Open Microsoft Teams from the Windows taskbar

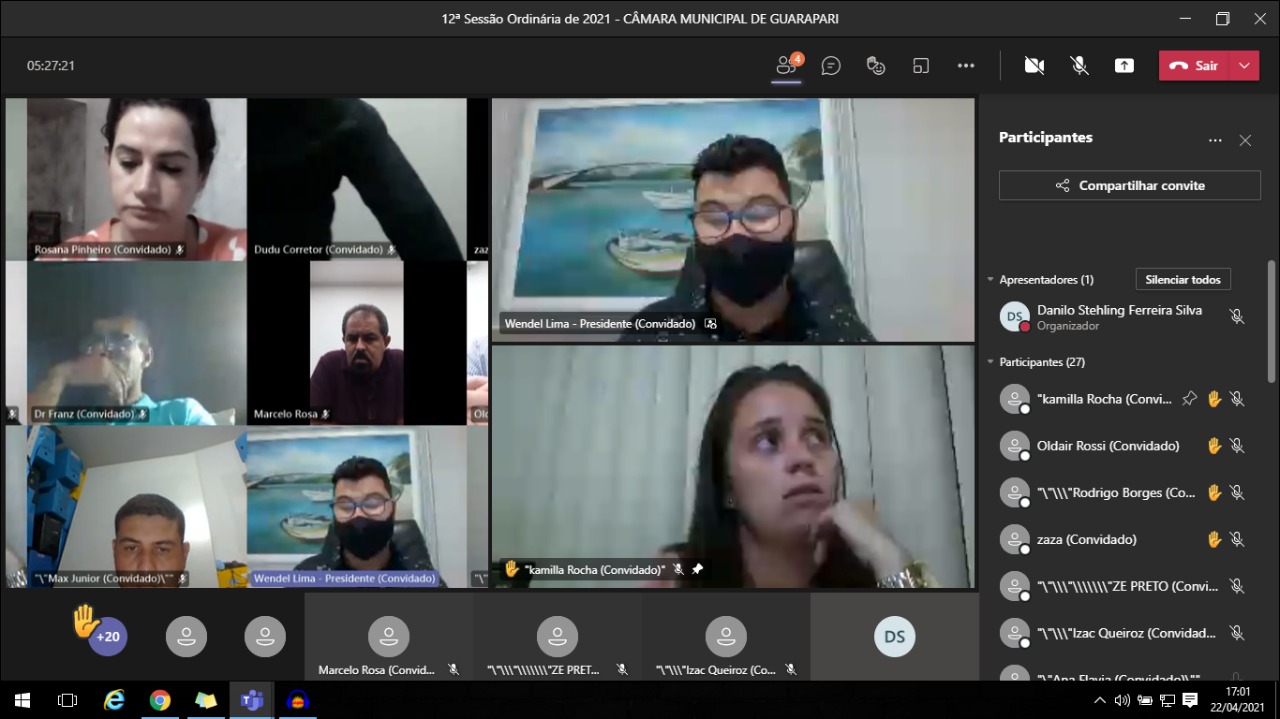(x=251, y=700)
